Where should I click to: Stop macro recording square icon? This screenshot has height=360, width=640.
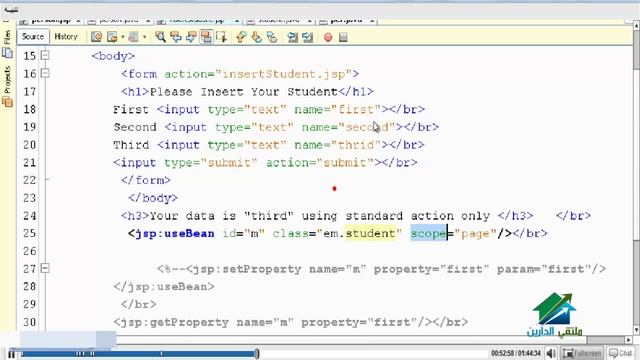click(343, 37)
